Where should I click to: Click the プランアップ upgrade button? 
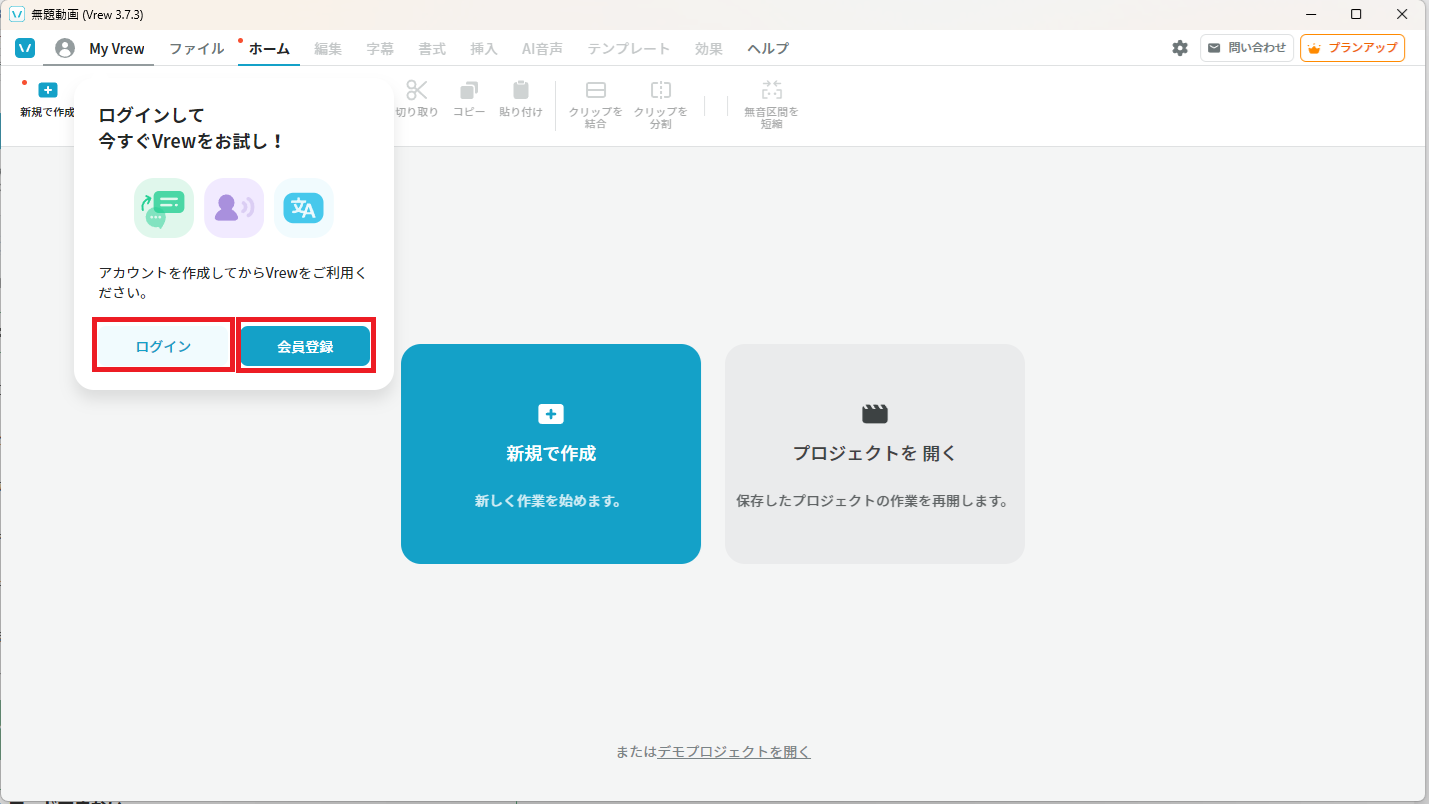click(x=1352, y=48)
